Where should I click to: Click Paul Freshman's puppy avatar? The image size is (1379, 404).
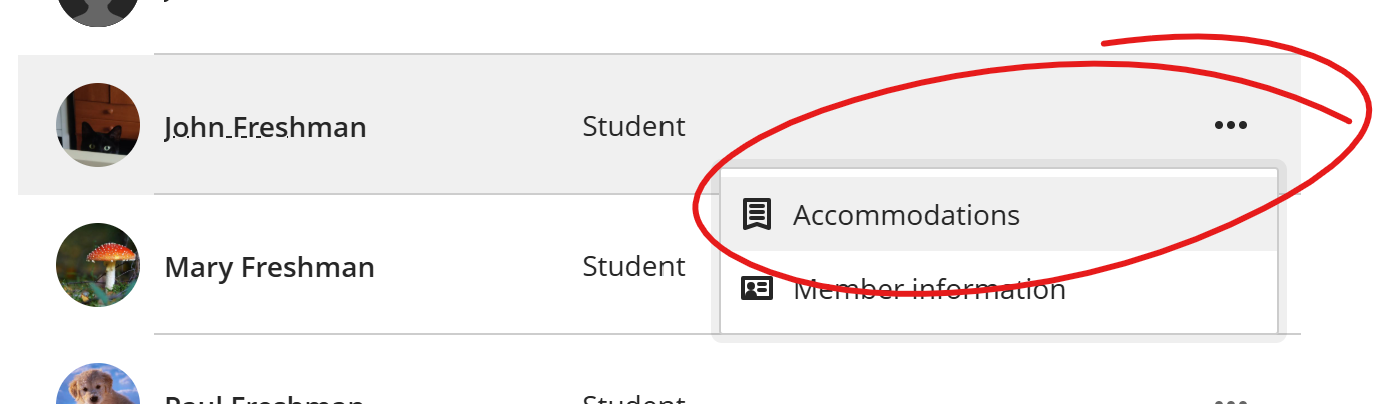[x=97, y=384]
